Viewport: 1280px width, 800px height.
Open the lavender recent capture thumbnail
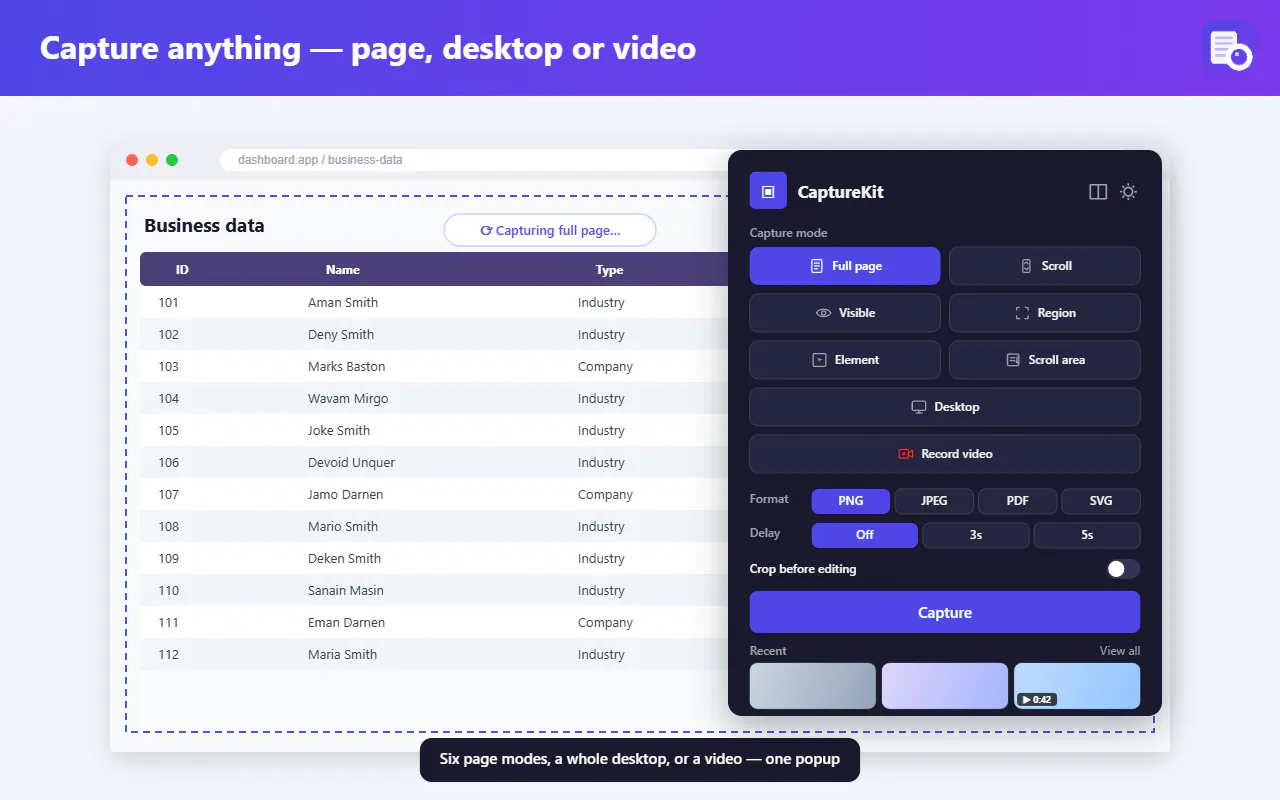[945, 686]
